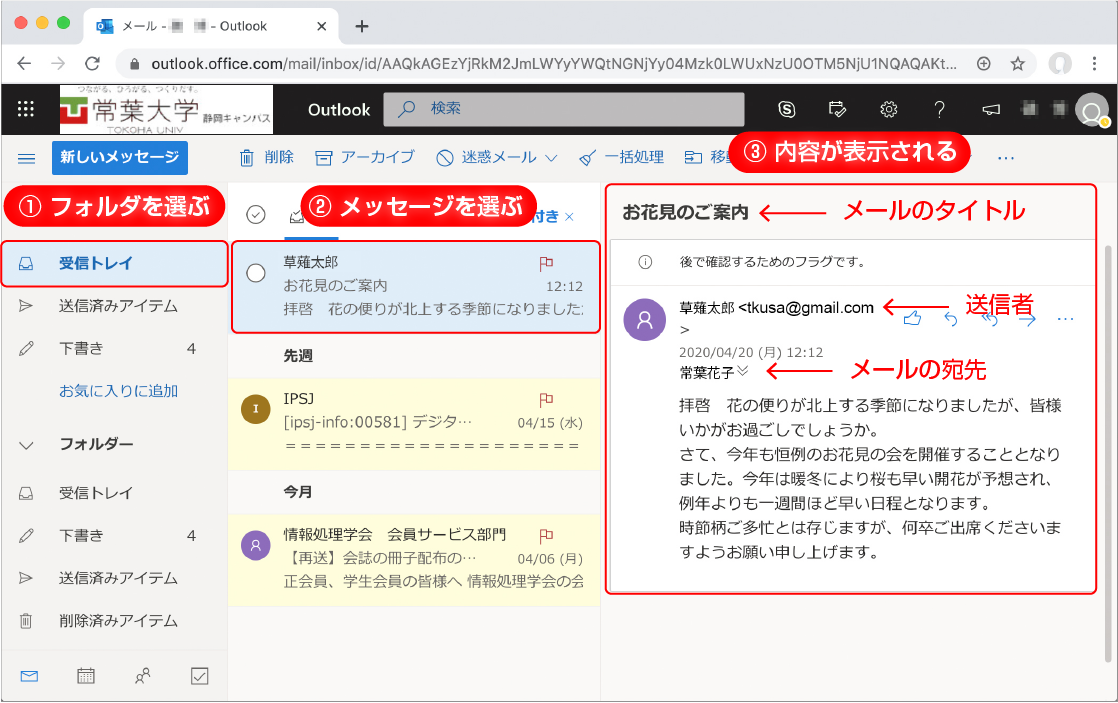The height and width of the screenshot is (703, 1118).
Task: Open the People contacts icon
Action: (142, 677)
